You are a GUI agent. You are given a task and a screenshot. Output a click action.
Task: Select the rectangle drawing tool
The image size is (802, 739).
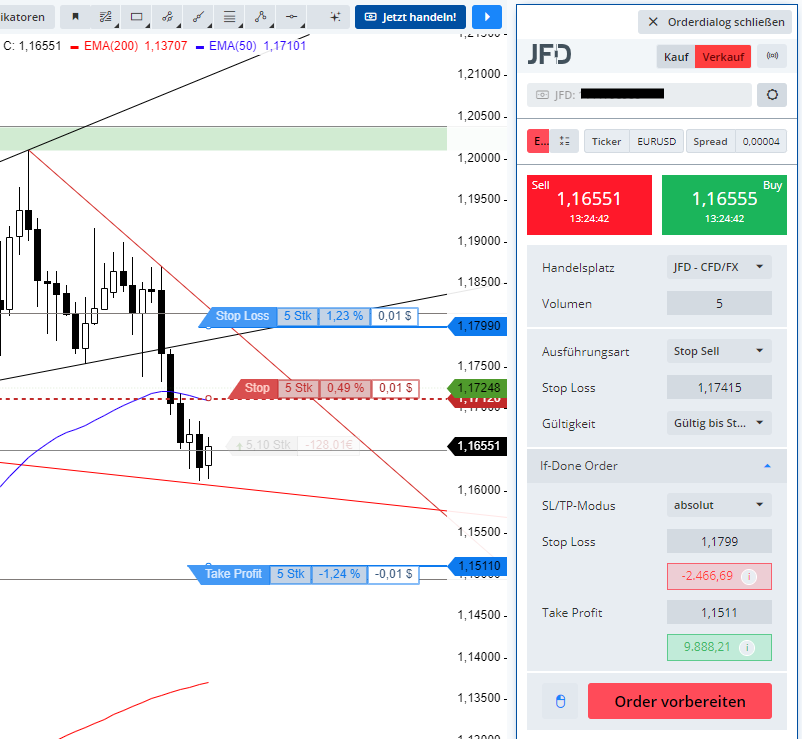tap(137, 17)
